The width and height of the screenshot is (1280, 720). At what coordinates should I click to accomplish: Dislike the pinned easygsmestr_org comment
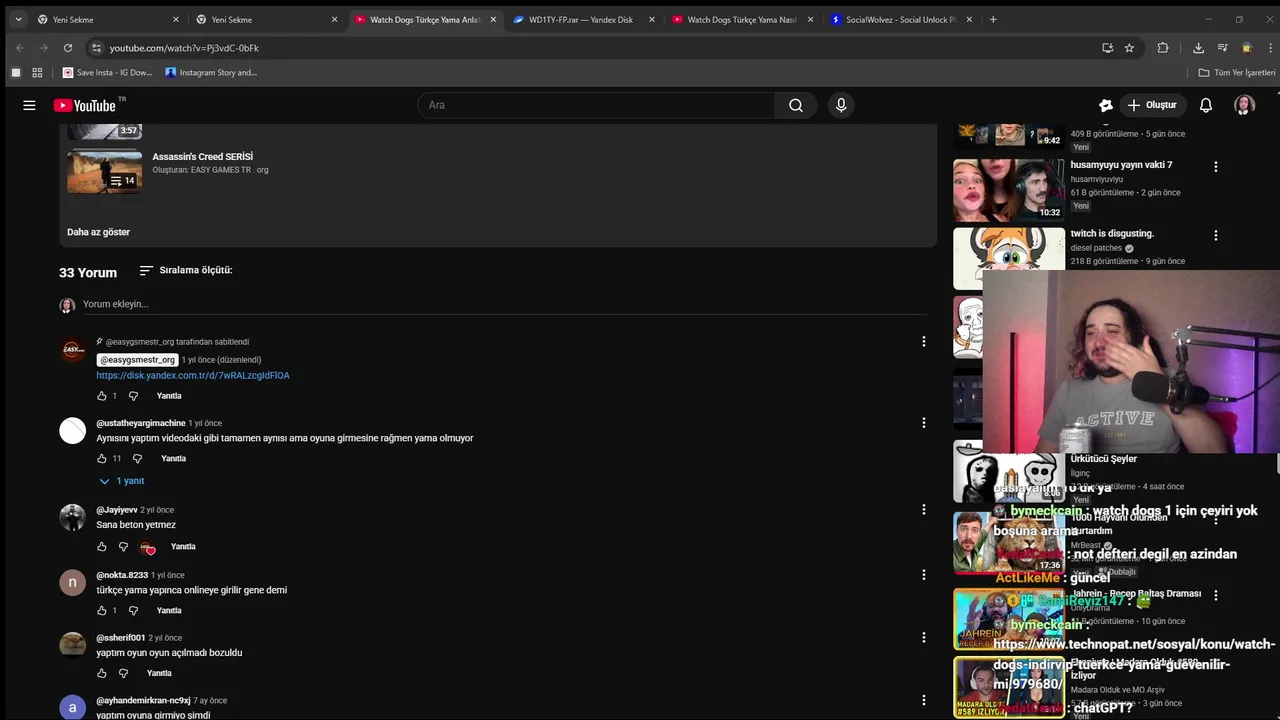coord(133,396)
